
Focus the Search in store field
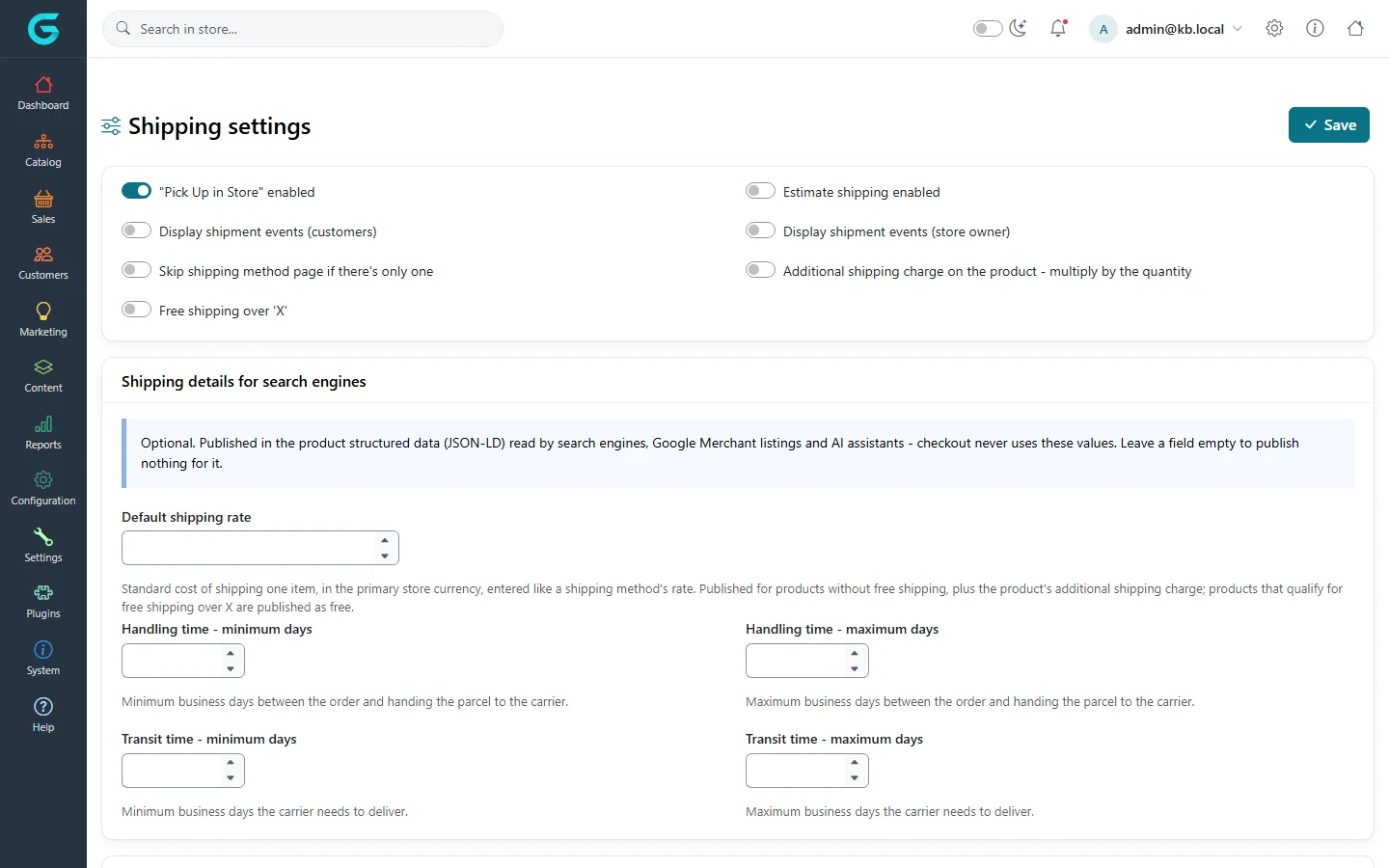point(303,29)
